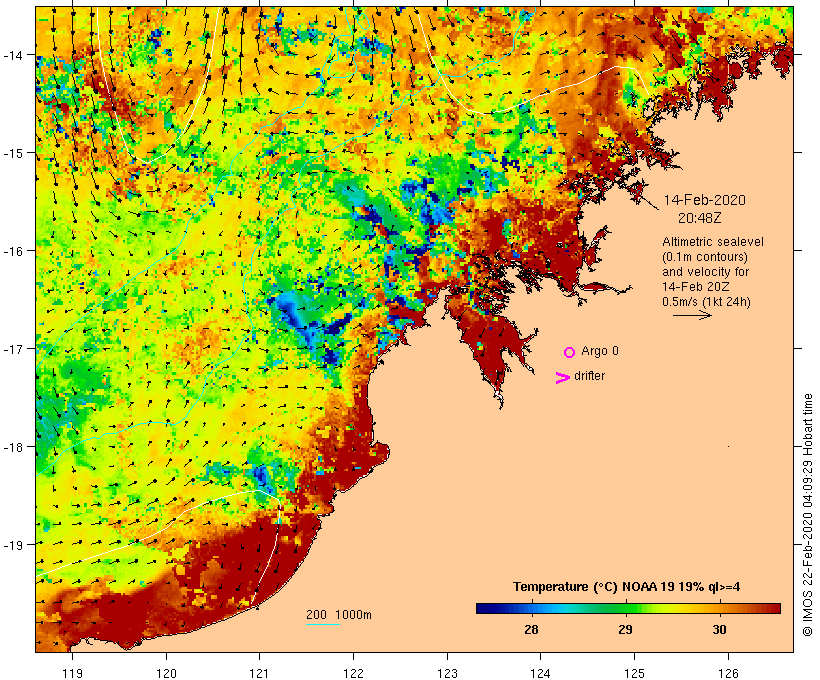
Task: Click the '200 1000m' depth contour label
Action: coord(339,615)
